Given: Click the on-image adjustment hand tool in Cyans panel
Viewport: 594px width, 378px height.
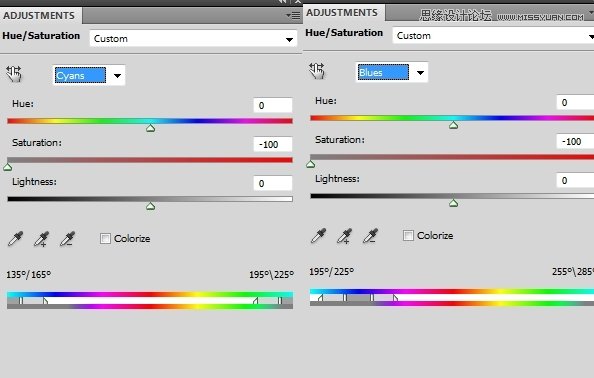Looking at the screenshot, I should coord(14,74).
